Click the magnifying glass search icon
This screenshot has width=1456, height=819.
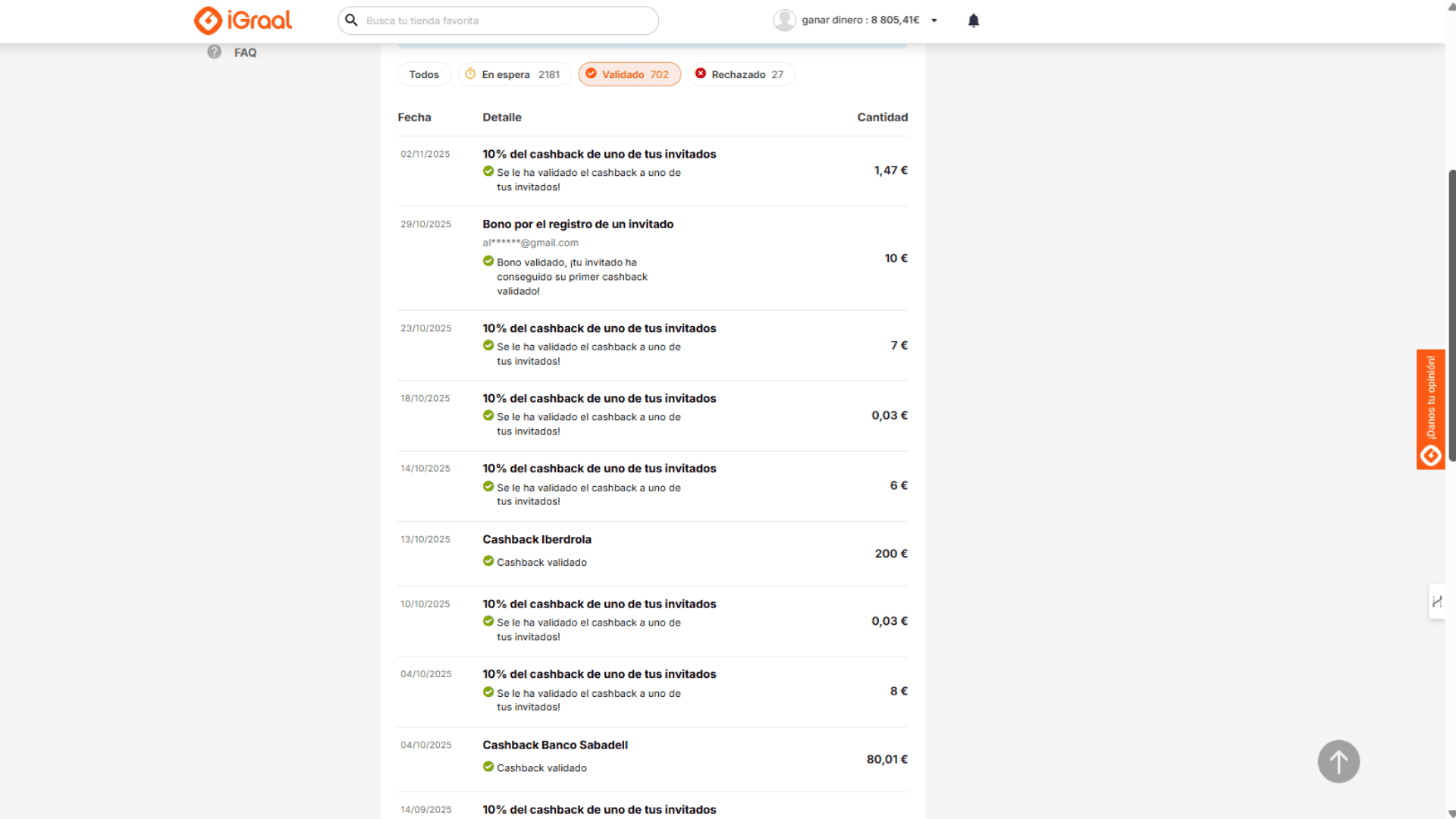point(351,20)
